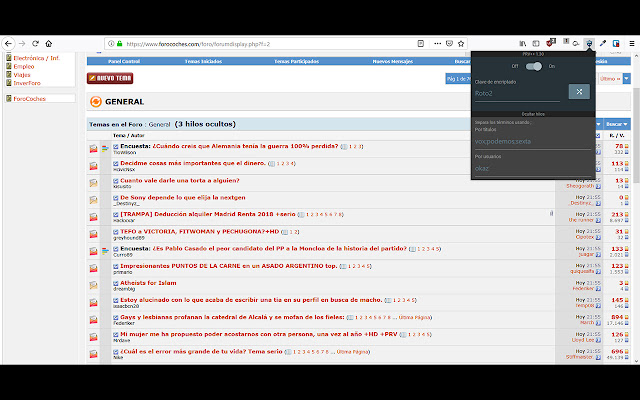Expand the Buscar dropdown in thread header
Screen dimensions: 640x400
tap(614, 124)
